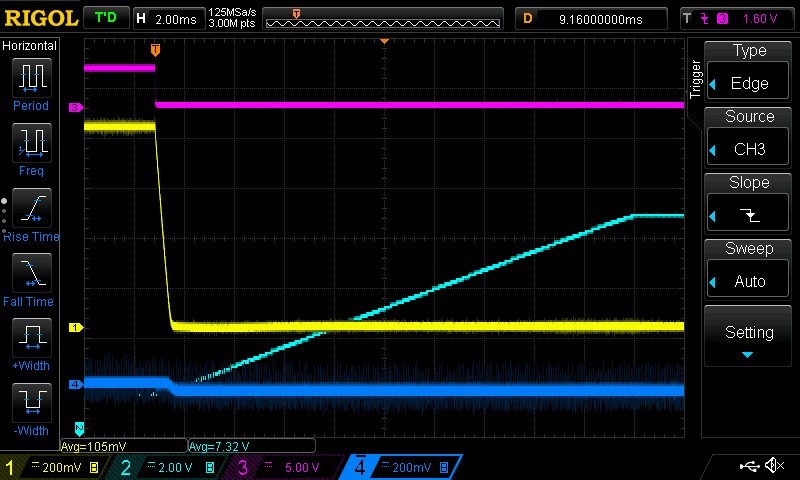The height and width of the screenshot is (480, 800).
Task: Toggle active channel 4 200mV label
Action: tap(402, 467)
